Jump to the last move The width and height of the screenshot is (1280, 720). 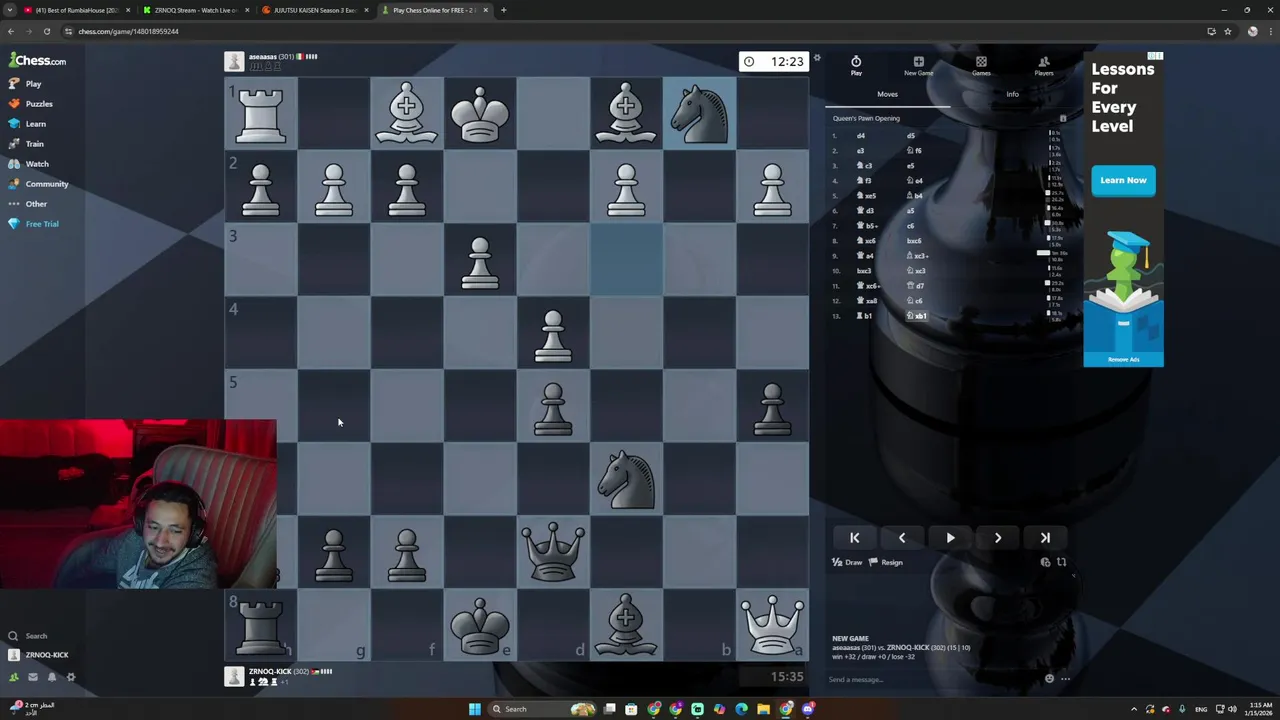1045,538
